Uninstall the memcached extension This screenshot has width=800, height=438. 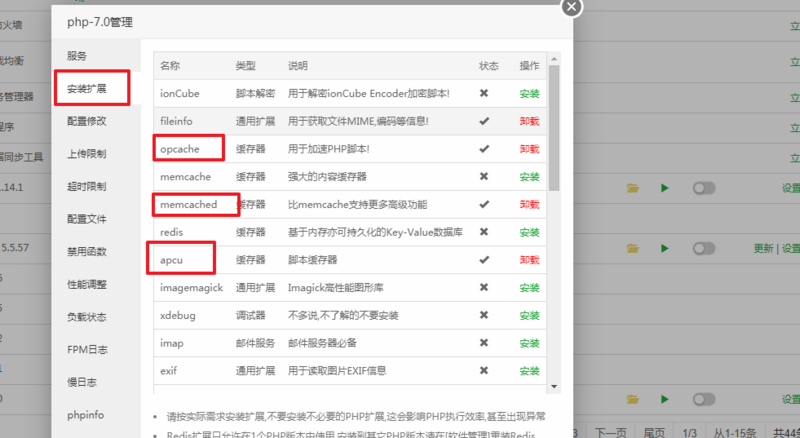(x=529, y=204)
